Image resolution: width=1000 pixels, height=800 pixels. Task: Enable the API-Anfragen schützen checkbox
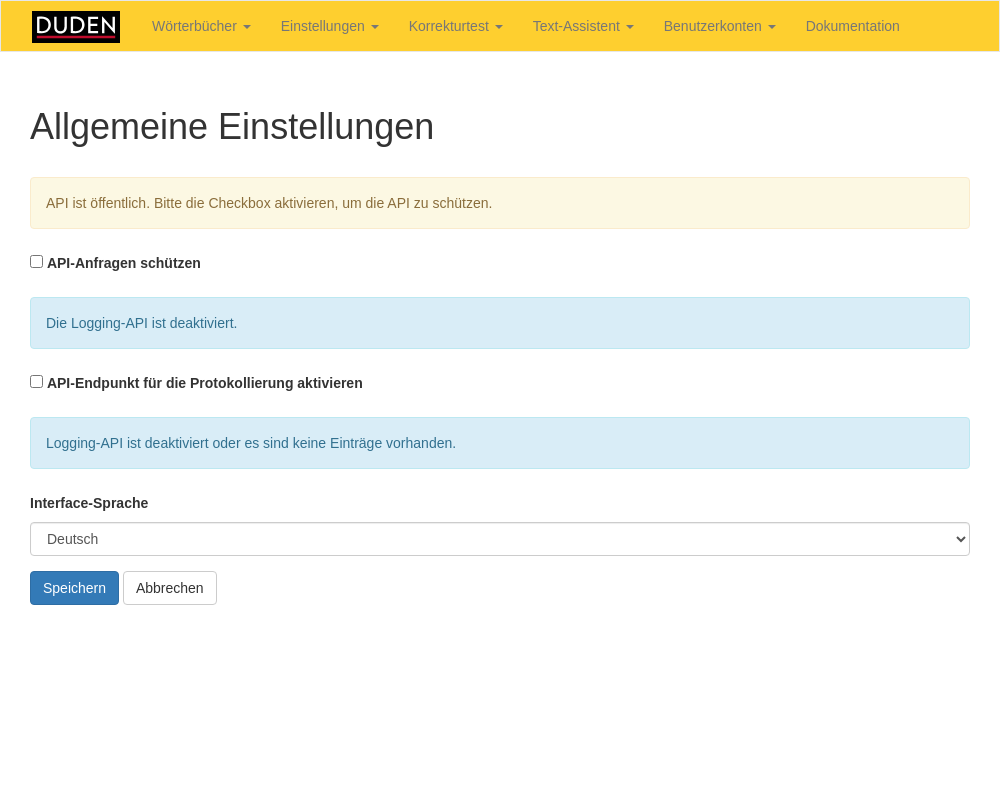37,262
